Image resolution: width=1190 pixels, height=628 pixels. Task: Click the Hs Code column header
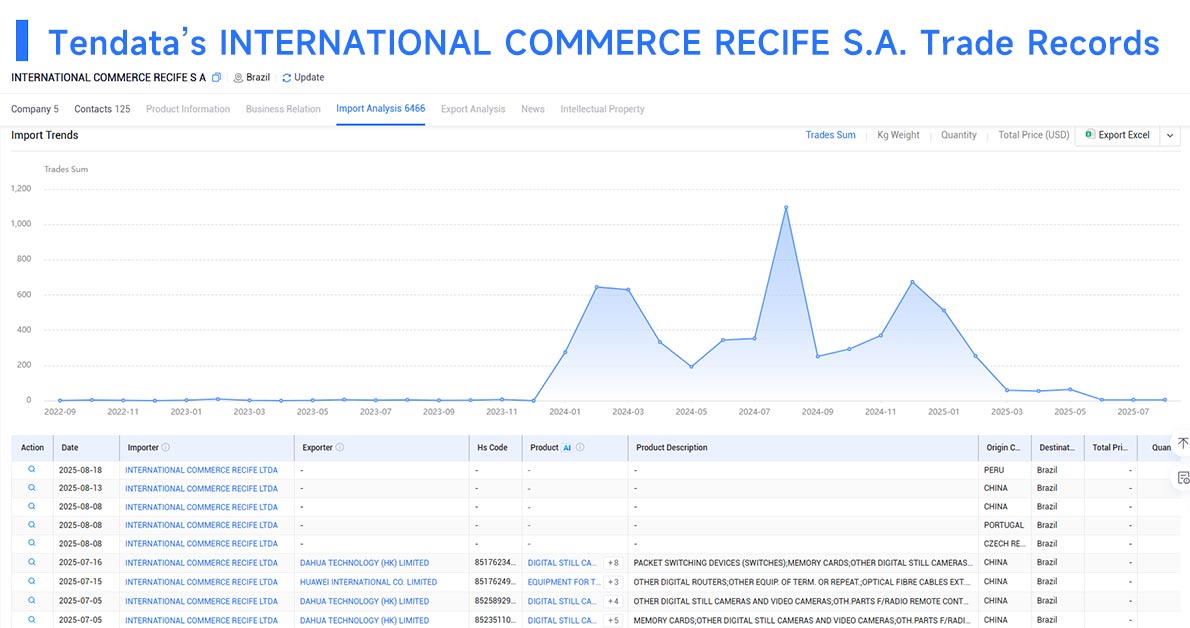pos(493,447)
